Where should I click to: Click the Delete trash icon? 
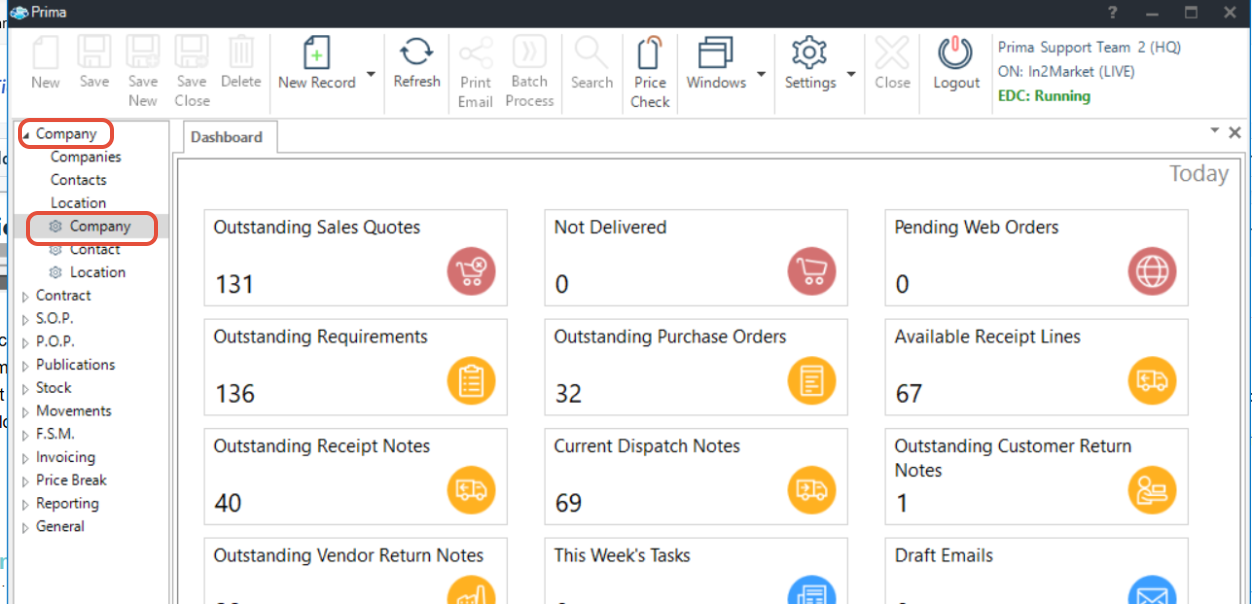pos(241,52)
